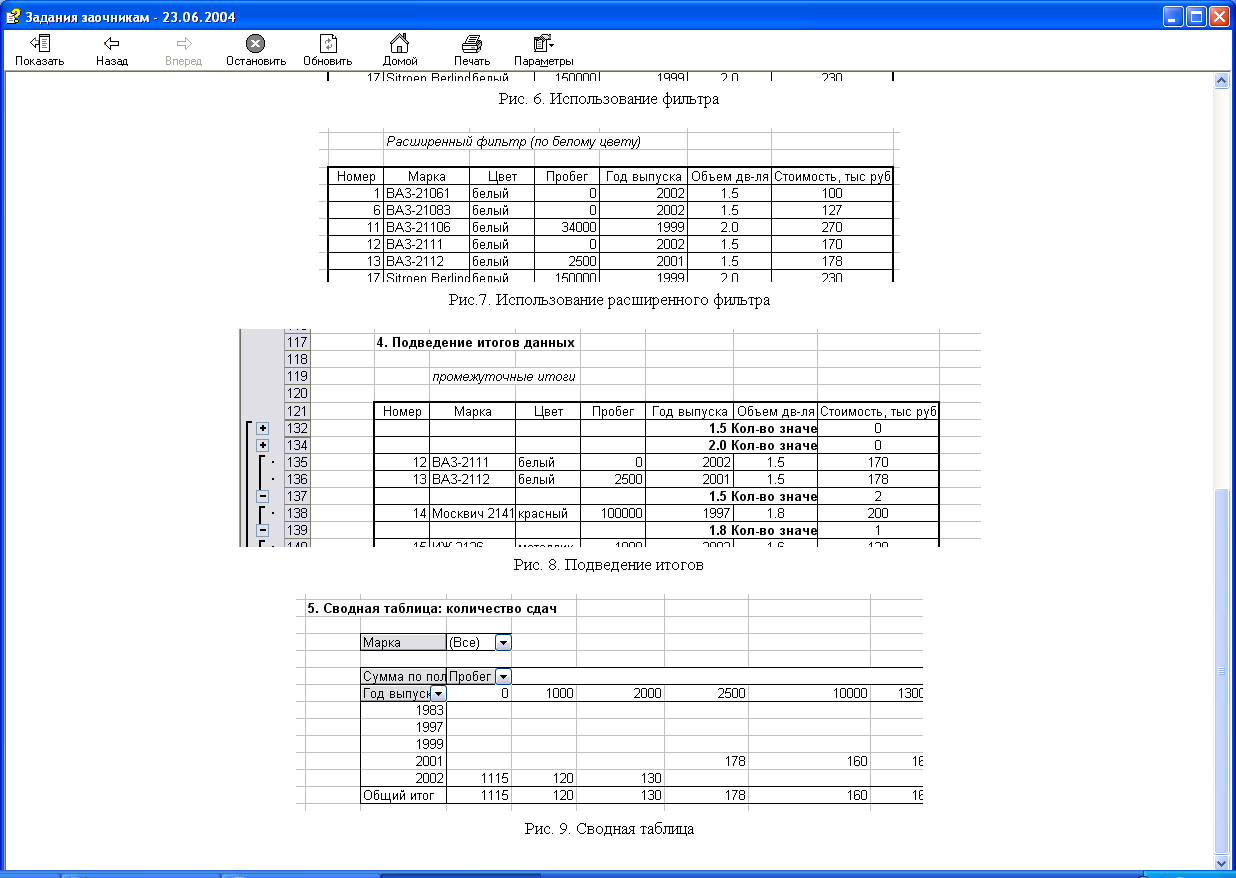Click caption 'Рис. 9. Сводная таблица'
The height and width of the screenshot is (878, 1236).
[x=609, y=829]
